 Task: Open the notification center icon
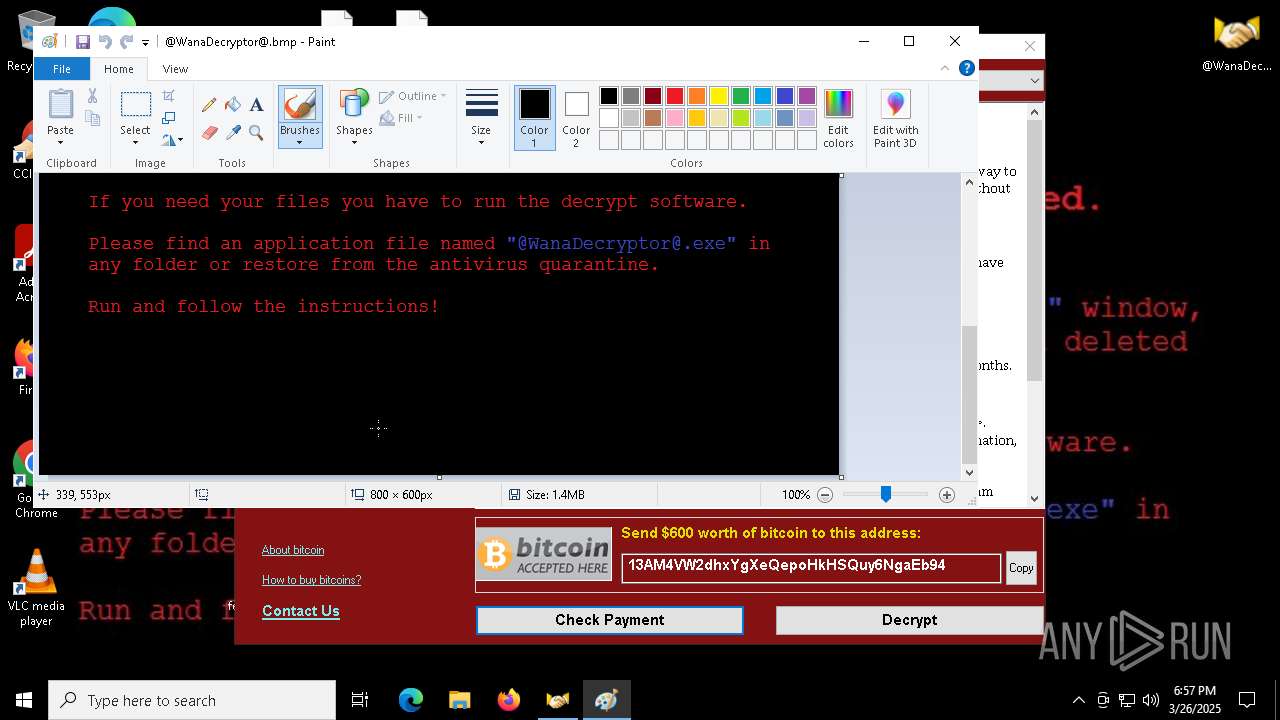(1247, 700)
